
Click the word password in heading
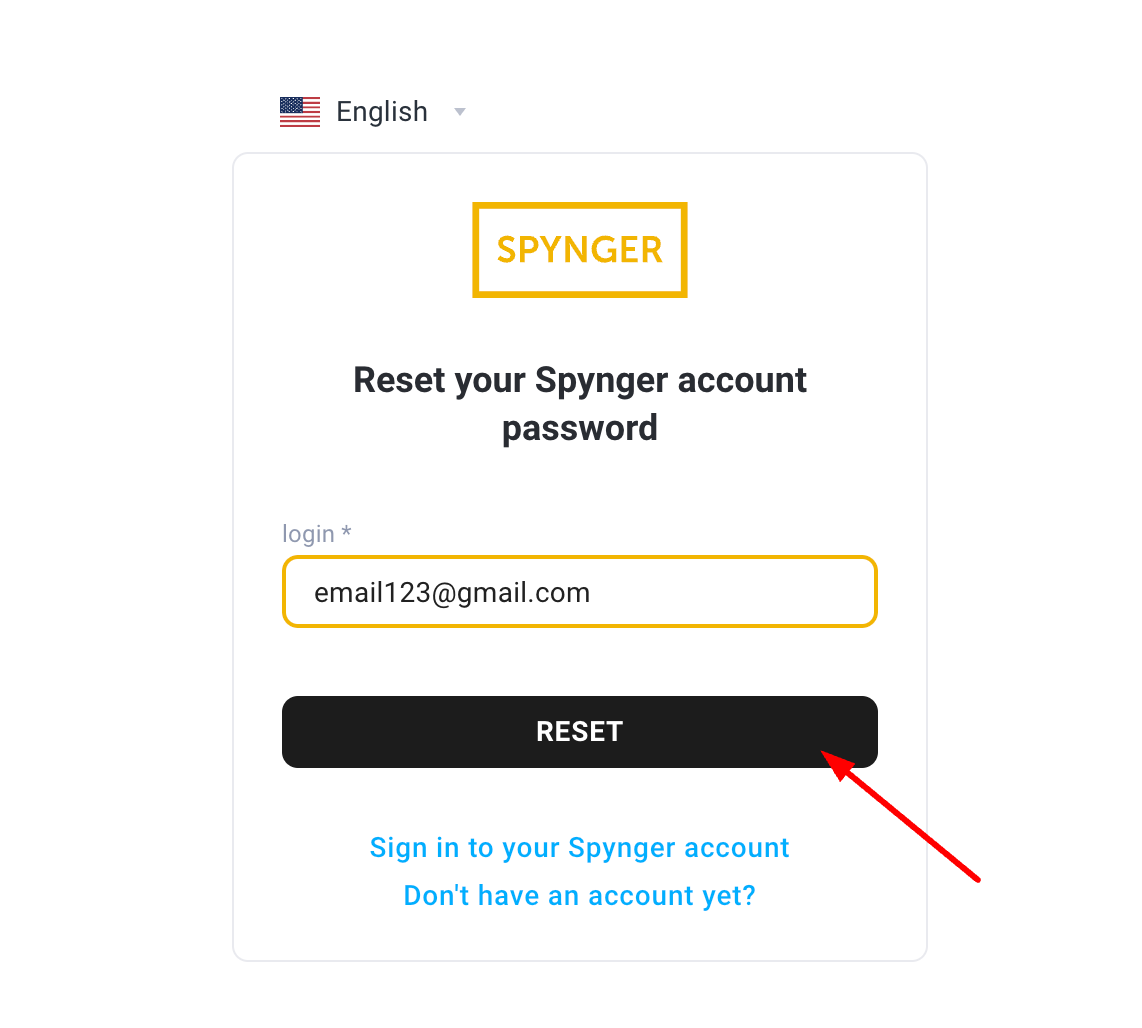580,428
